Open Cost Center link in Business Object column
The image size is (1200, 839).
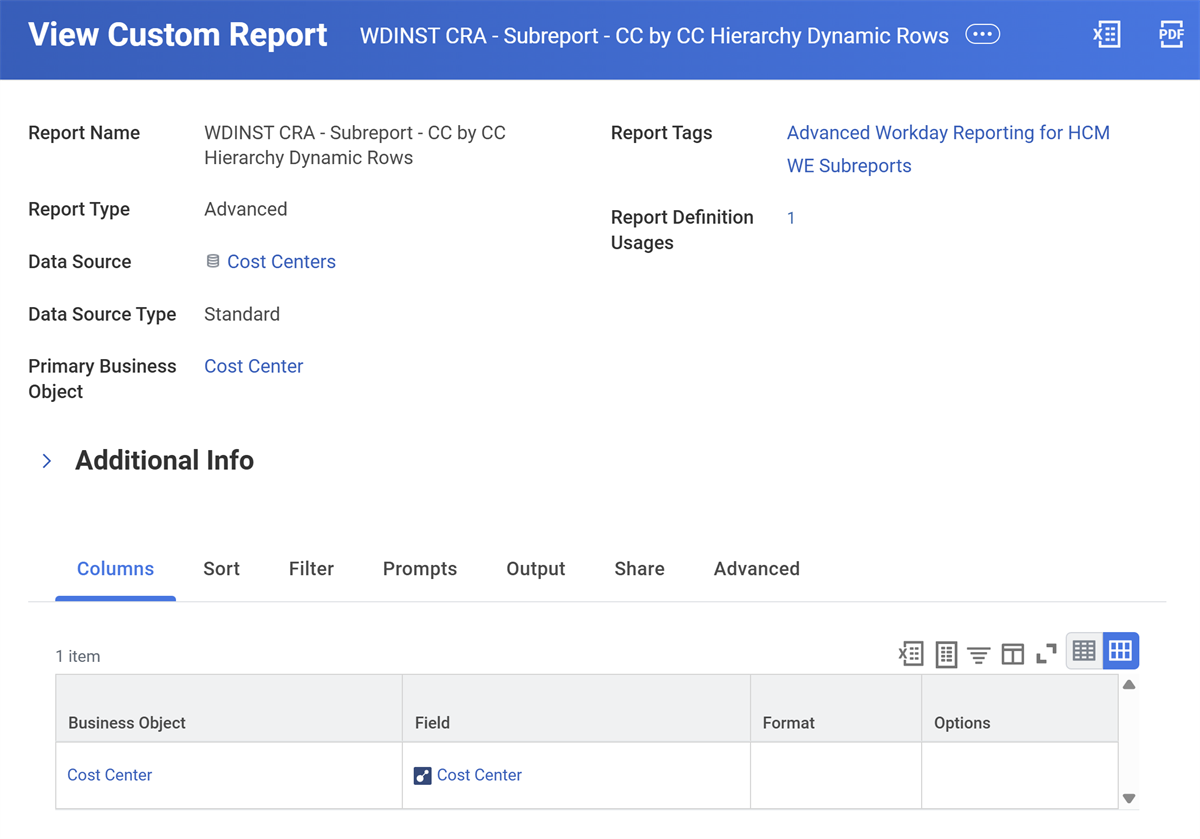click(110, 775)
